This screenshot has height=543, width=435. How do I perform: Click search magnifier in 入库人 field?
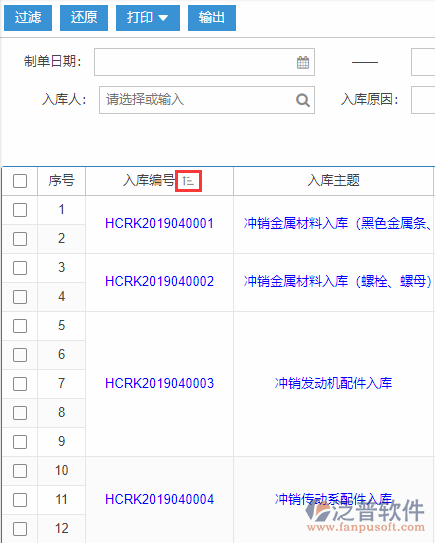coord(303,100)
